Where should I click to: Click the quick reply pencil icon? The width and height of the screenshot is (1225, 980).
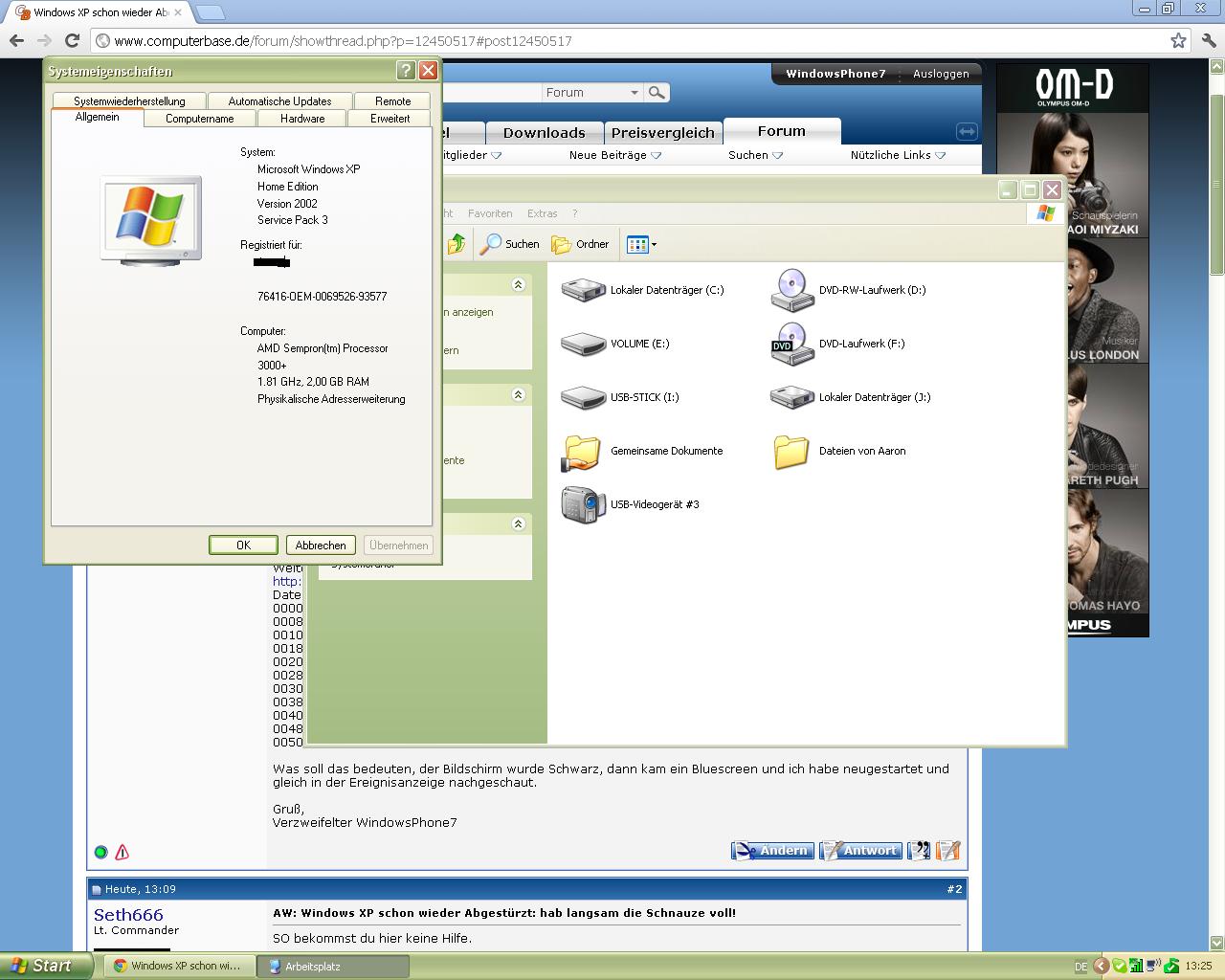click(947, 850)
